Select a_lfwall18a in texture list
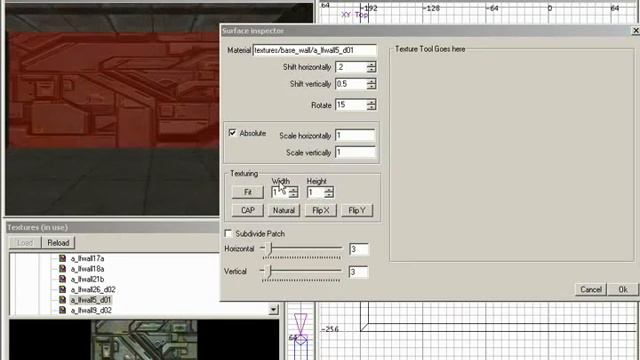Image resolution: width=640 pixels, height=360 pixels. pos(87,269)
